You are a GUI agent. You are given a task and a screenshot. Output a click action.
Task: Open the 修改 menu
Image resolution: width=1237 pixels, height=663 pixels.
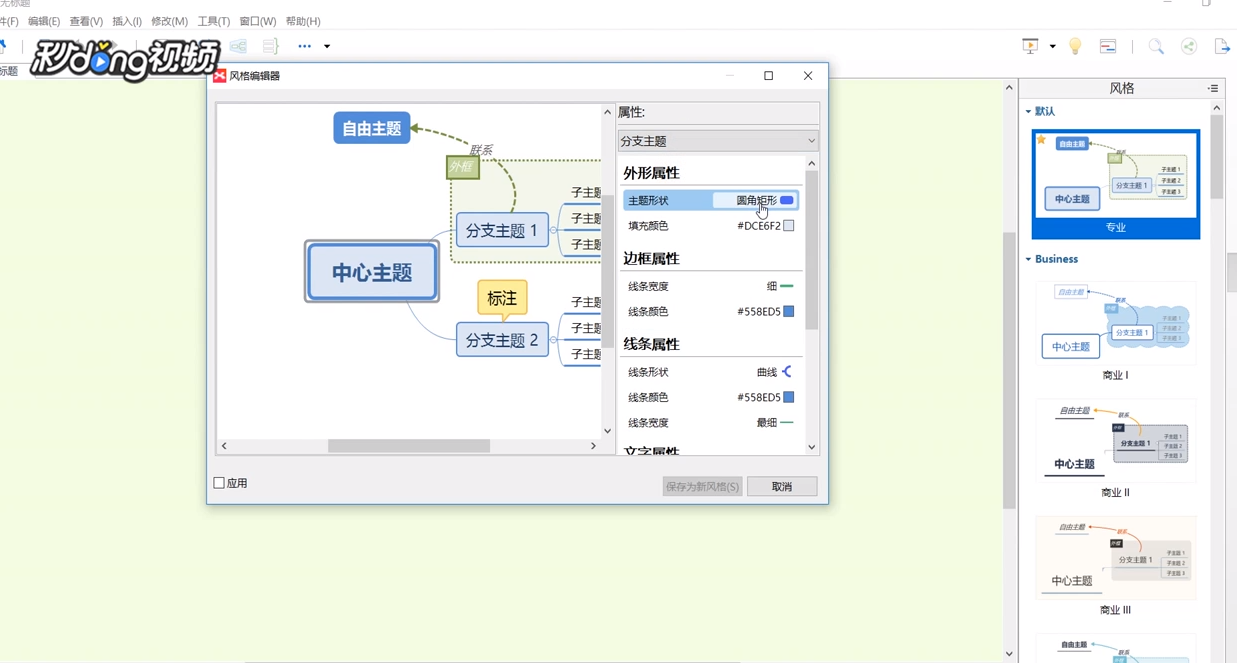[x=169, y=21]
